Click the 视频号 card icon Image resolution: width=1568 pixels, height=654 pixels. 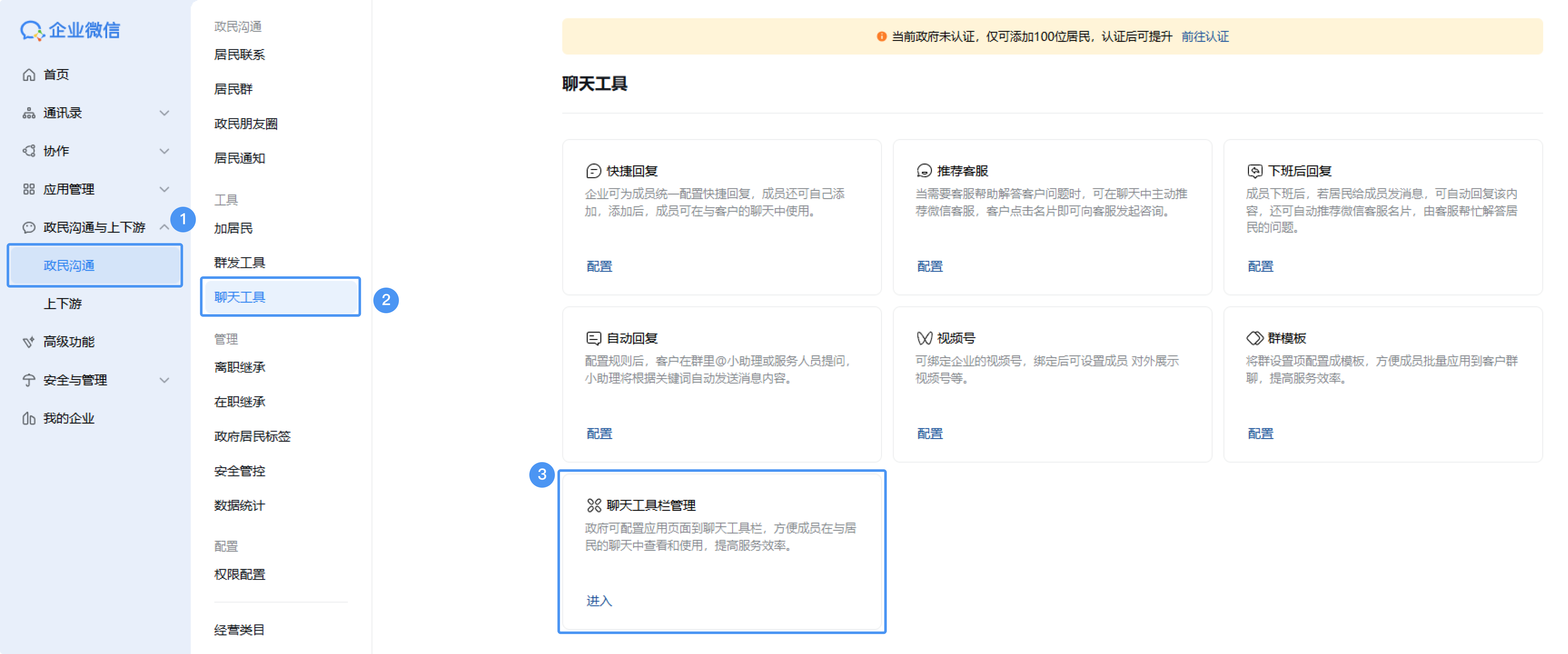click(x=924, y=338)
